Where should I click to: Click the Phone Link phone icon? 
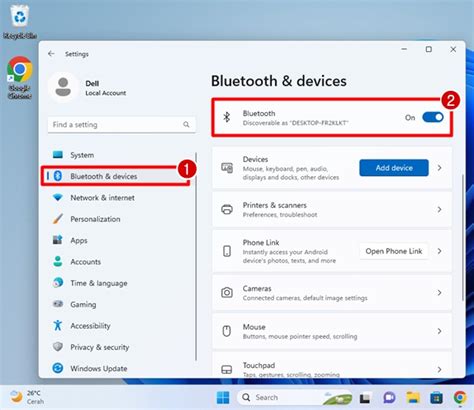tap(227, 251)
